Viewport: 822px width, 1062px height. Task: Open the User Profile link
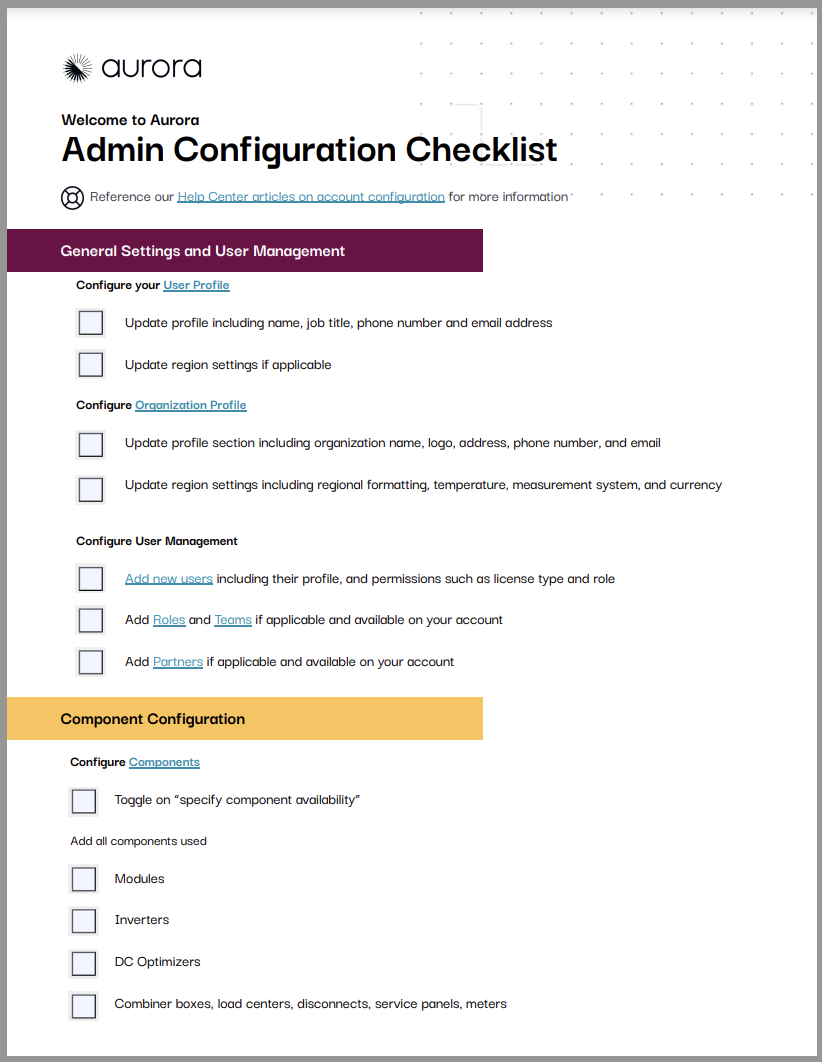[x=196, y=285]
